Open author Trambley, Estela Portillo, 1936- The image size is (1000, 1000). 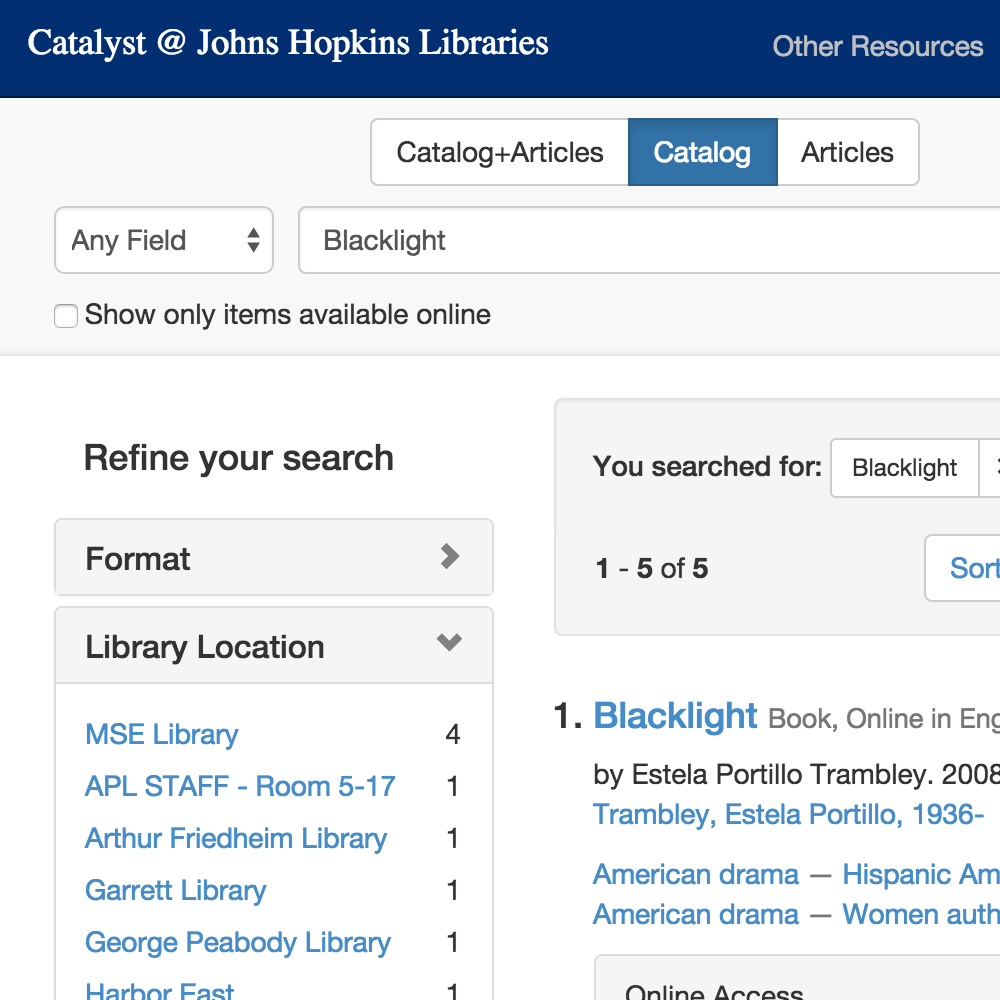(788, 814)
